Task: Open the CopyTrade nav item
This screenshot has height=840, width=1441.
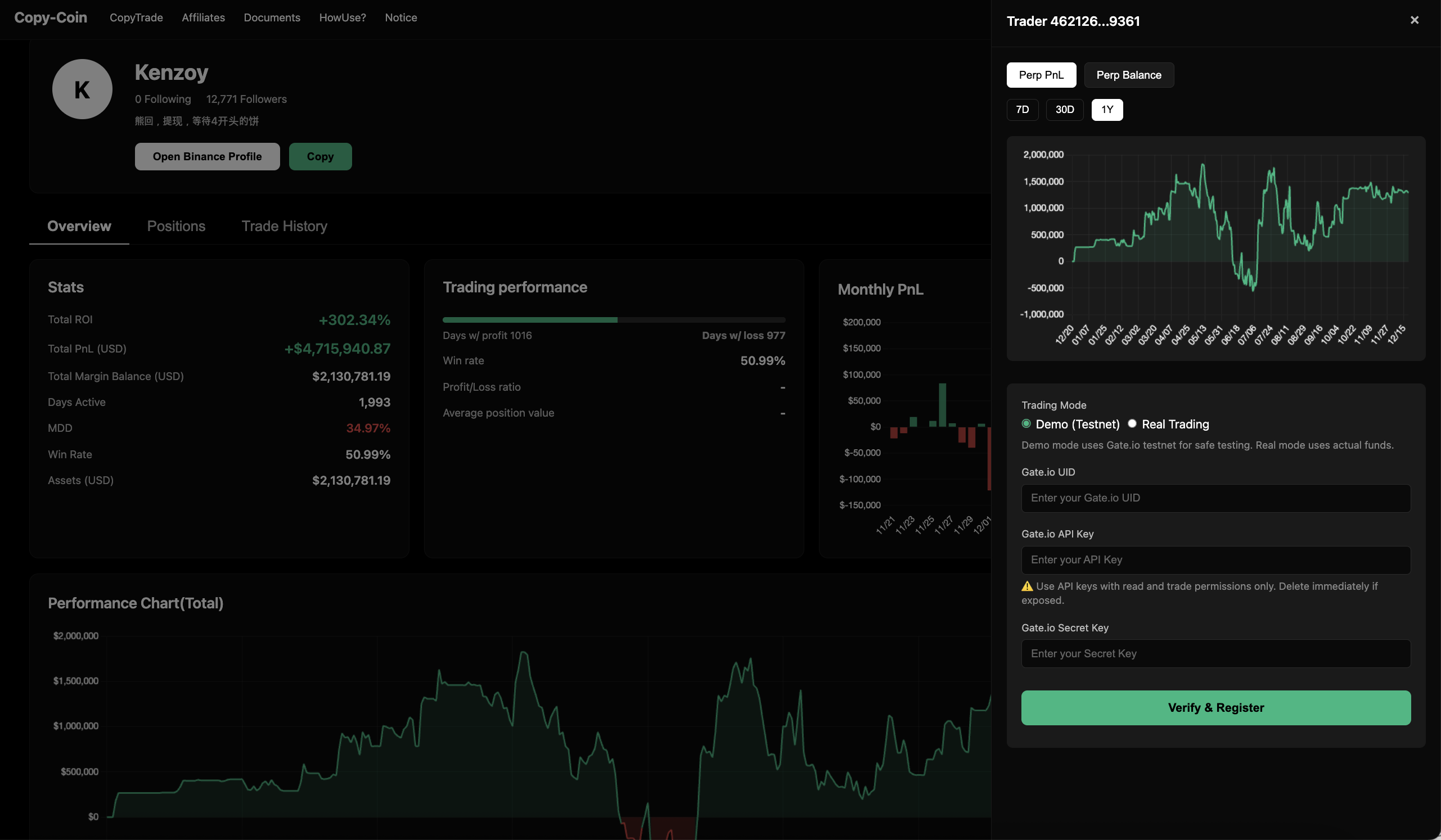Action: (136, 18)
